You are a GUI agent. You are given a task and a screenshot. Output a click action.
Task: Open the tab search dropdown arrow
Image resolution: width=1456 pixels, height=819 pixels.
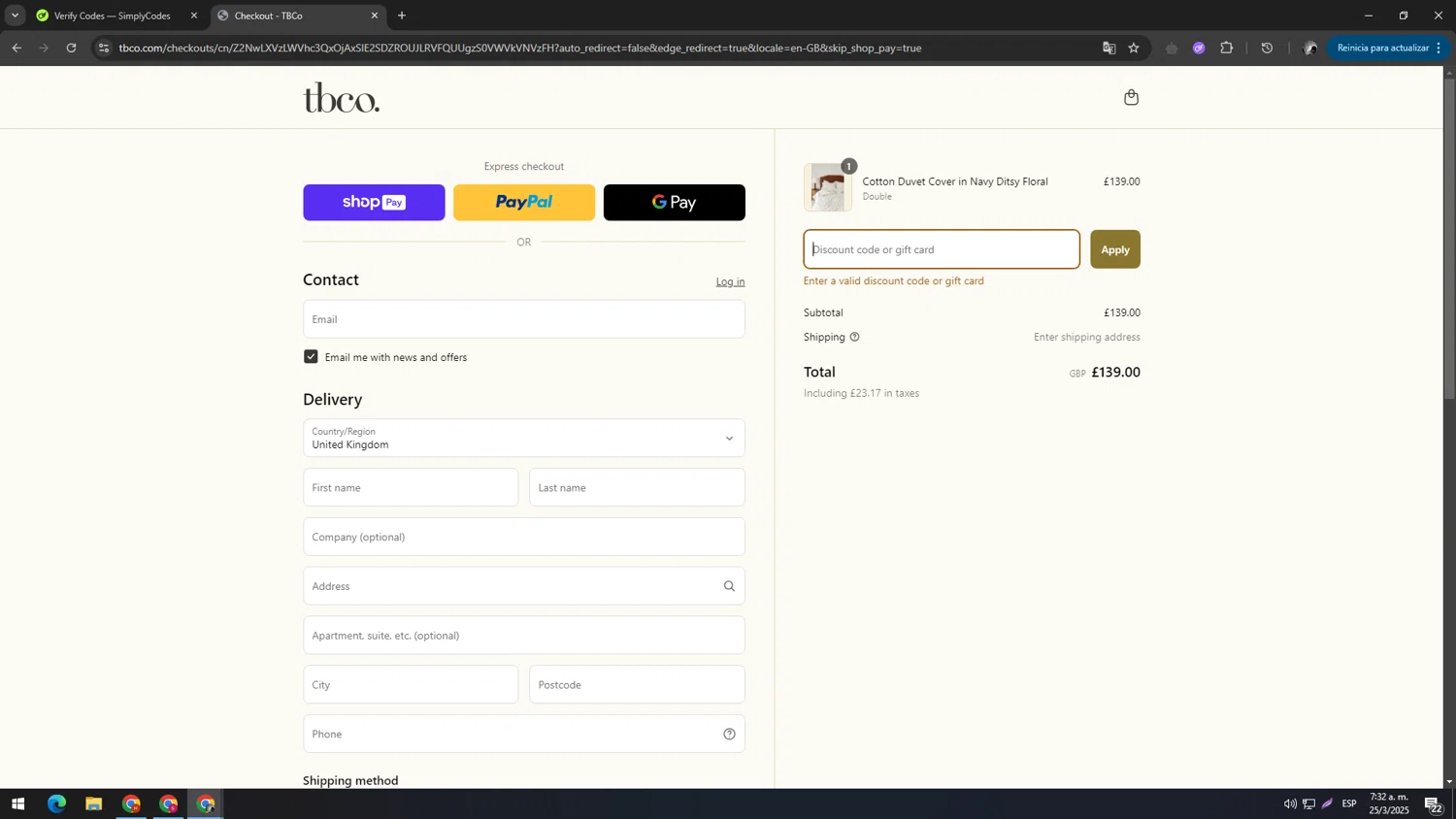pos(15,16)
